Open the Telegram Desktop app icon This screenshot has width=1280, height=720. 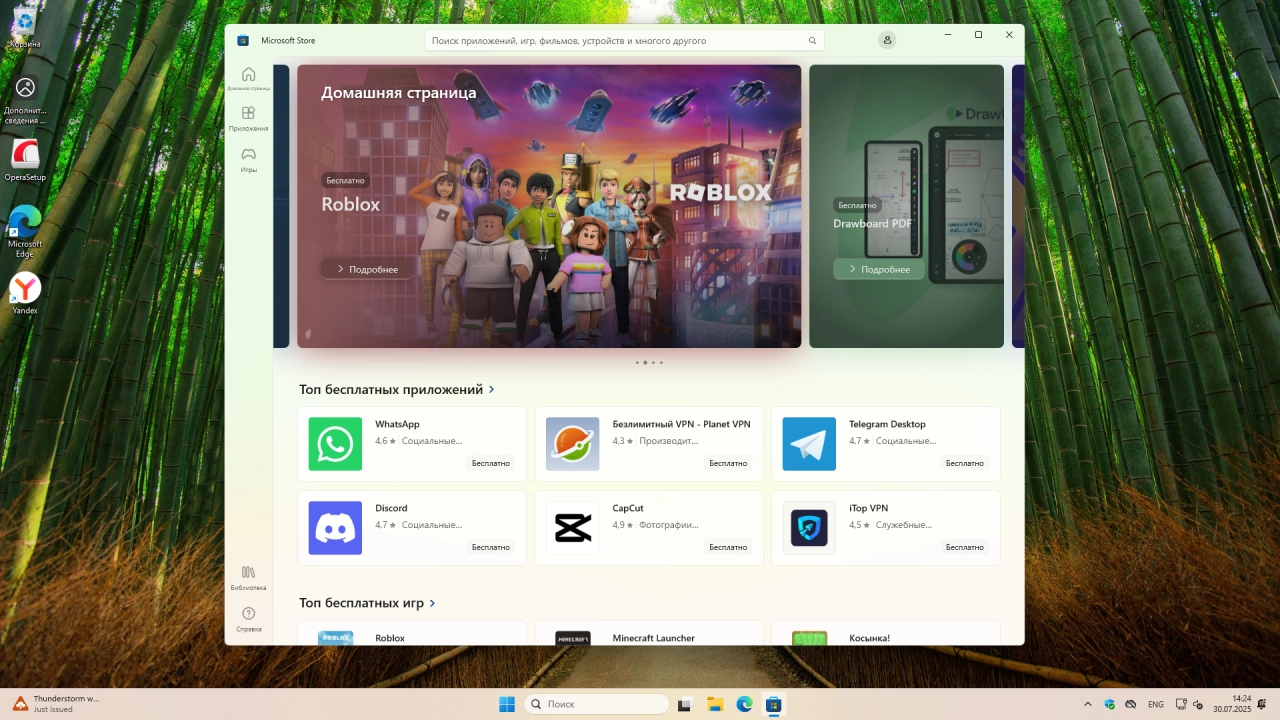pos(809,444)
